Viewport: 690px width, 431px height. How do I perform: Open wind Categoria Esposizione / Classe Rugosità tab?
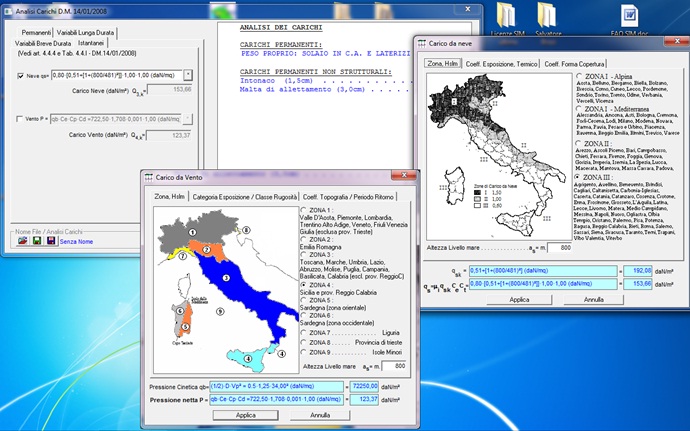tap(245, 197)
